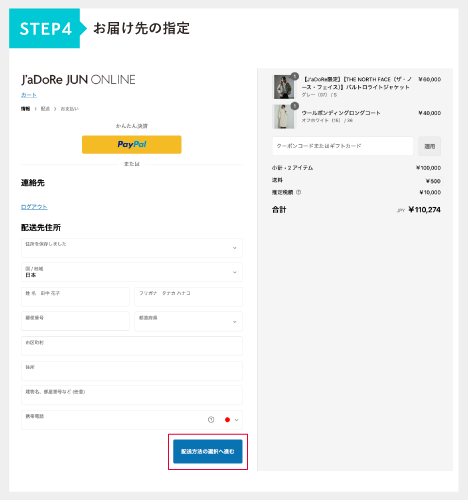
Task: Expand the saved address dropdown
Action: (132, 248)
